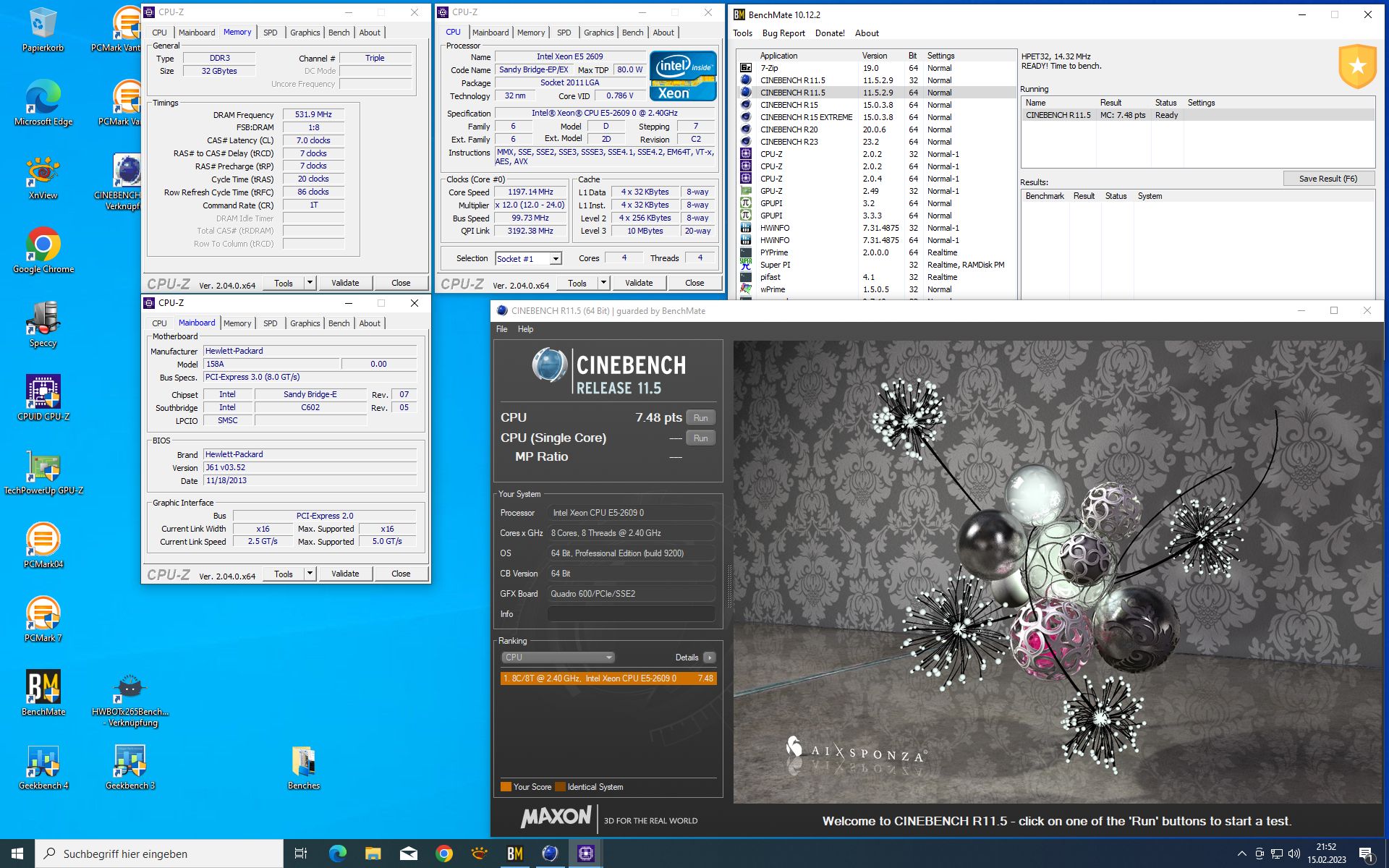Open Task View in the taskbar

coord(301,854)
